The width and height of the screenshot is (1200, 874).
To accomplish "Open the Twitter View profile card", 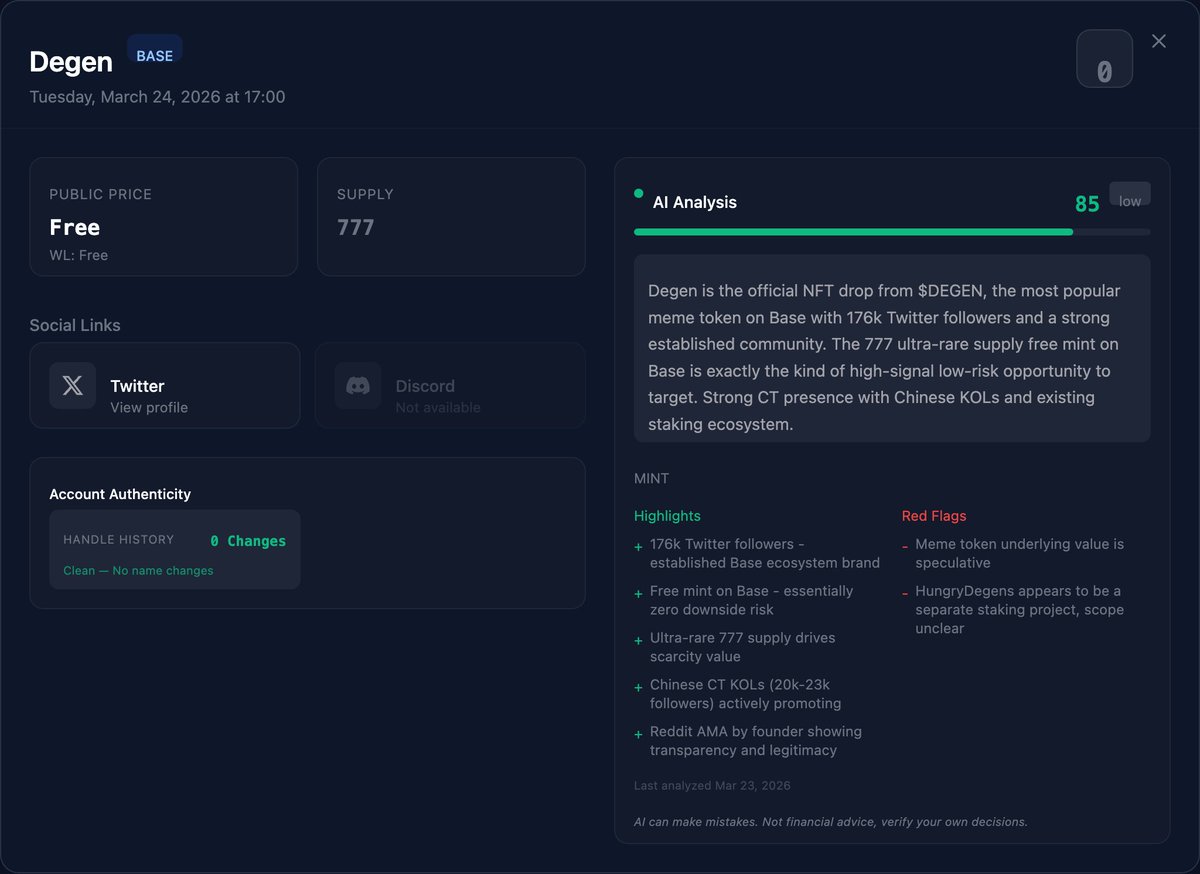I will tap(165, 386).
